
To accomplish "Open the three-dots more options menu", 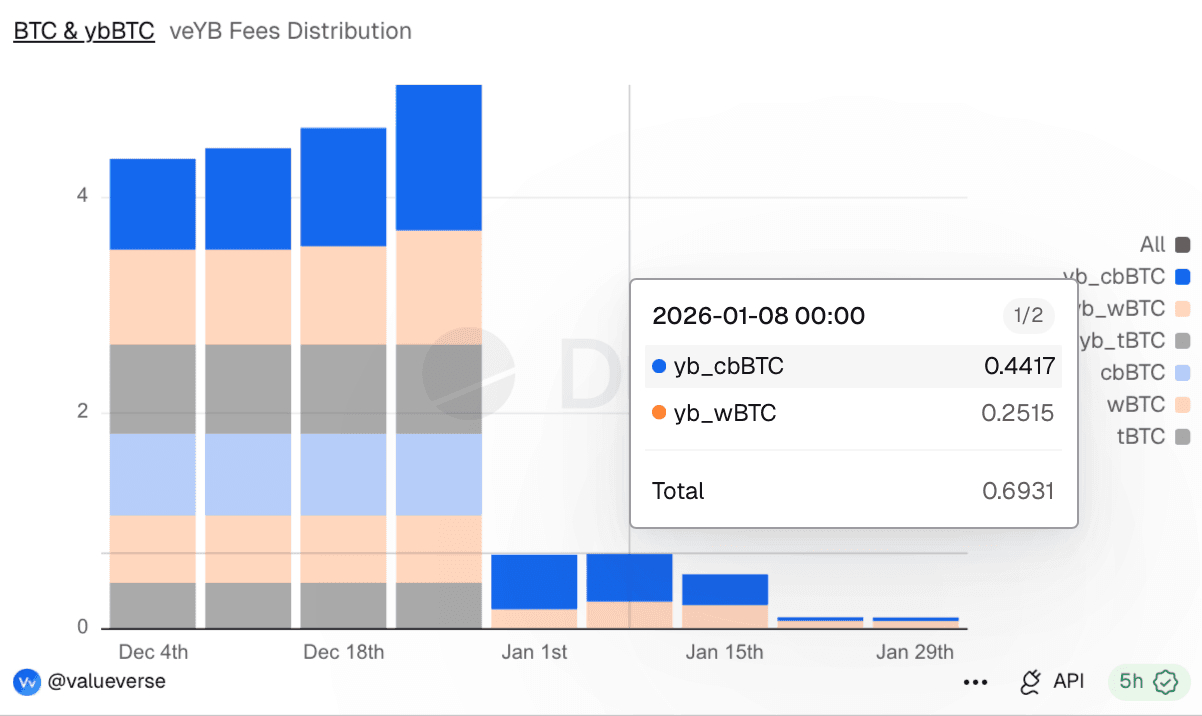I will point(975,682).
